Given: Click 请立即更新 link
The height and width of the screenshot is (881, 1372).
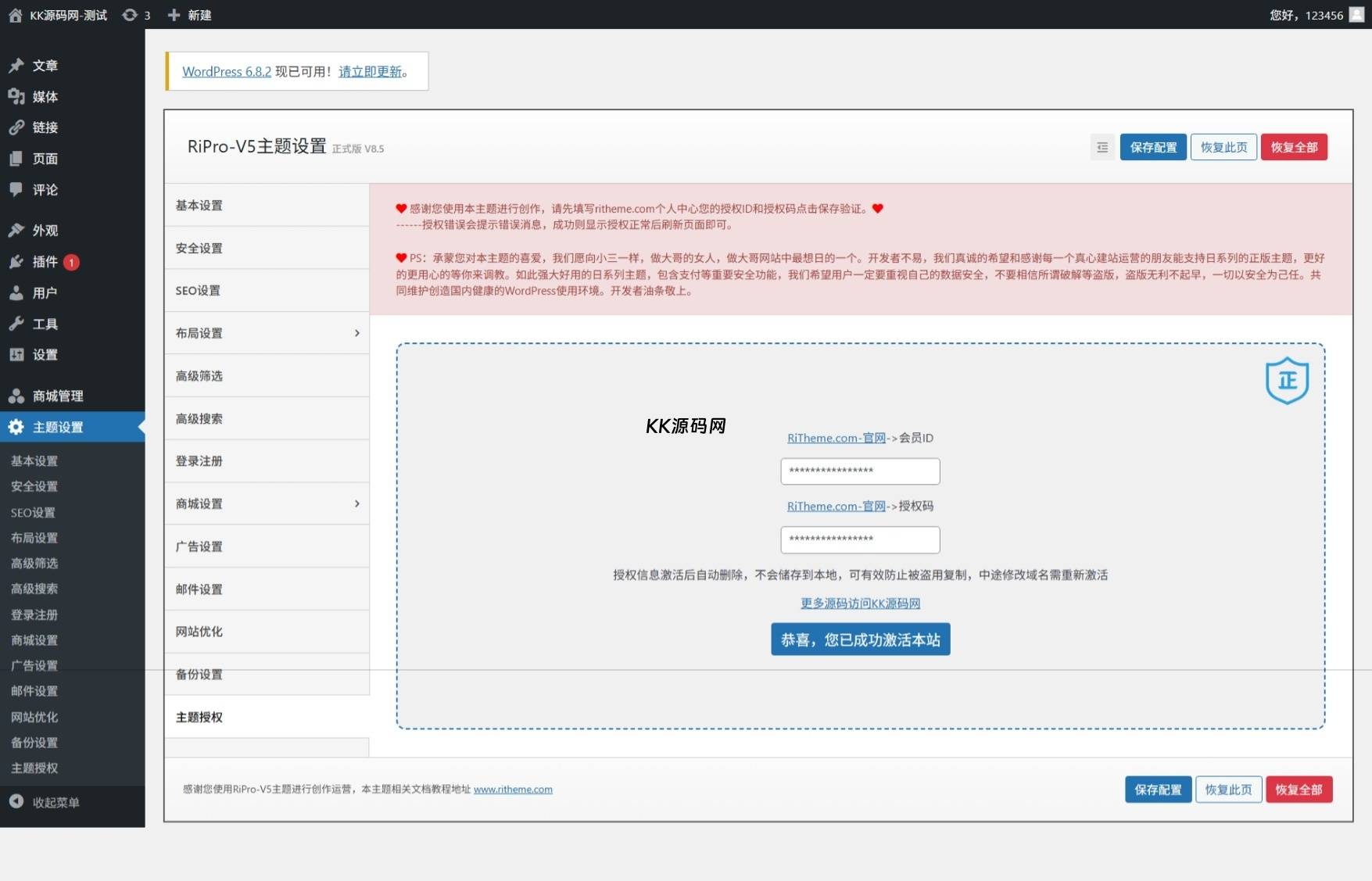Looking at the screenshot, I should point(370,71).
